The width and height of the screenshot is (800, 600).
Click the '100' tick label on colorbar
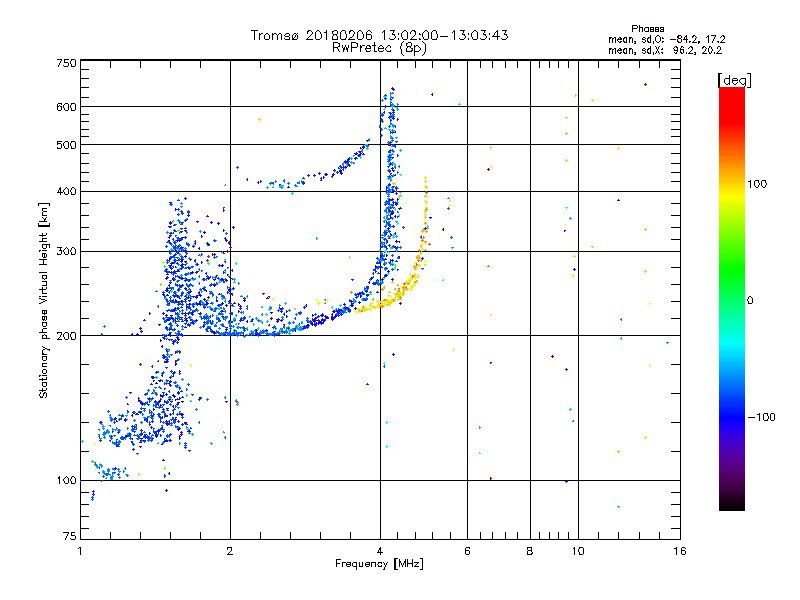pos(757,184)
